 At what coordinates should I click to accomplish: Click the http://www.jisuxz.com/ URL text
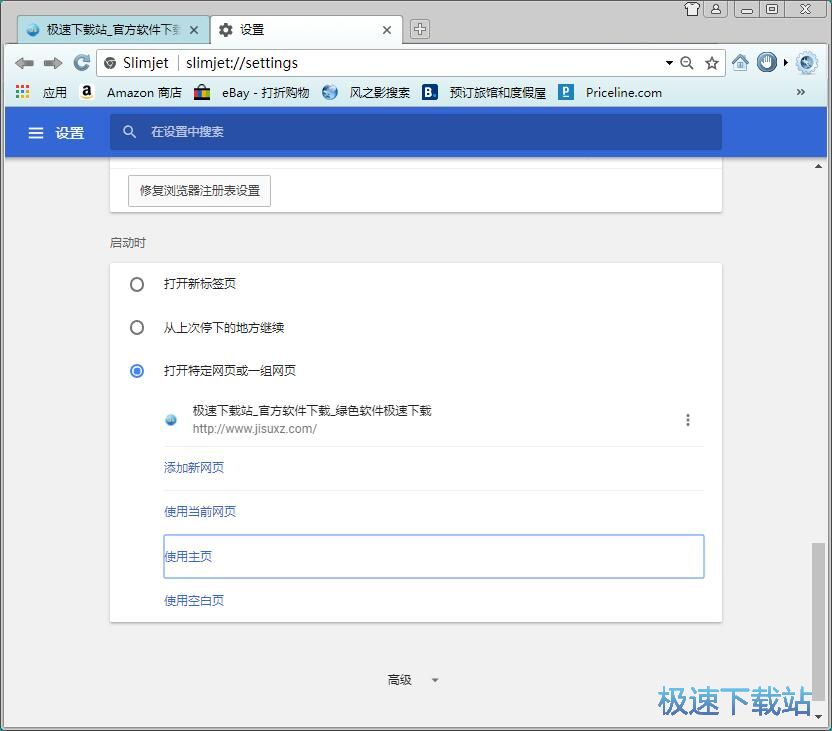[x=255, y=429]
